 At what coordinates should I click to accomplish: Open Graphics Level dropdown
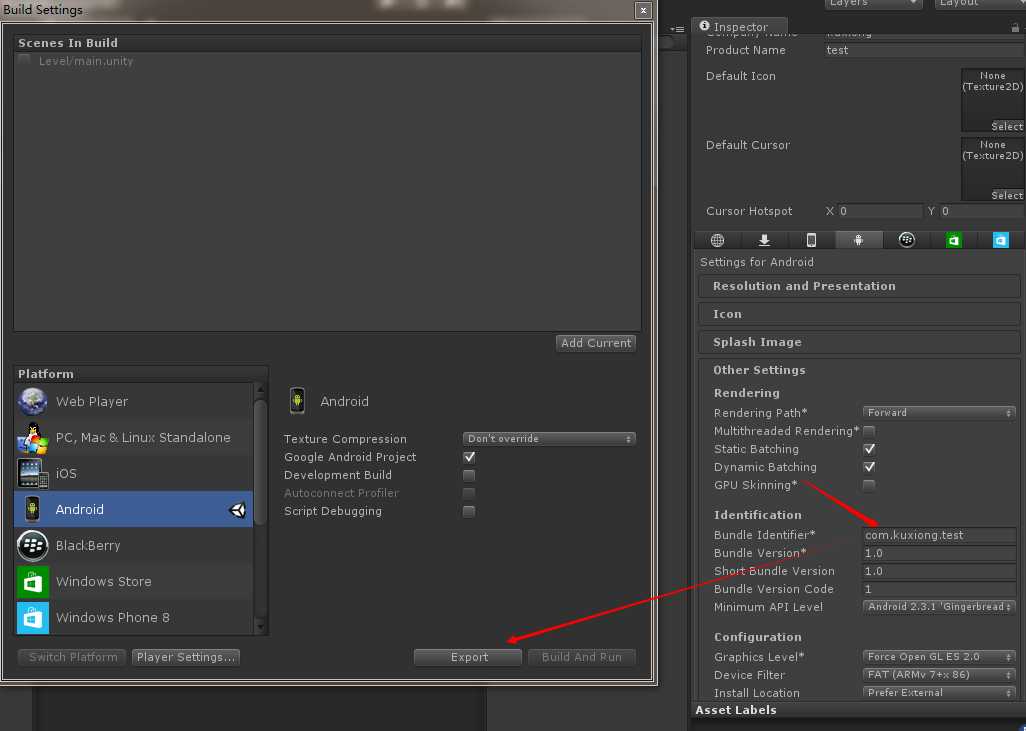coord(939,656)
